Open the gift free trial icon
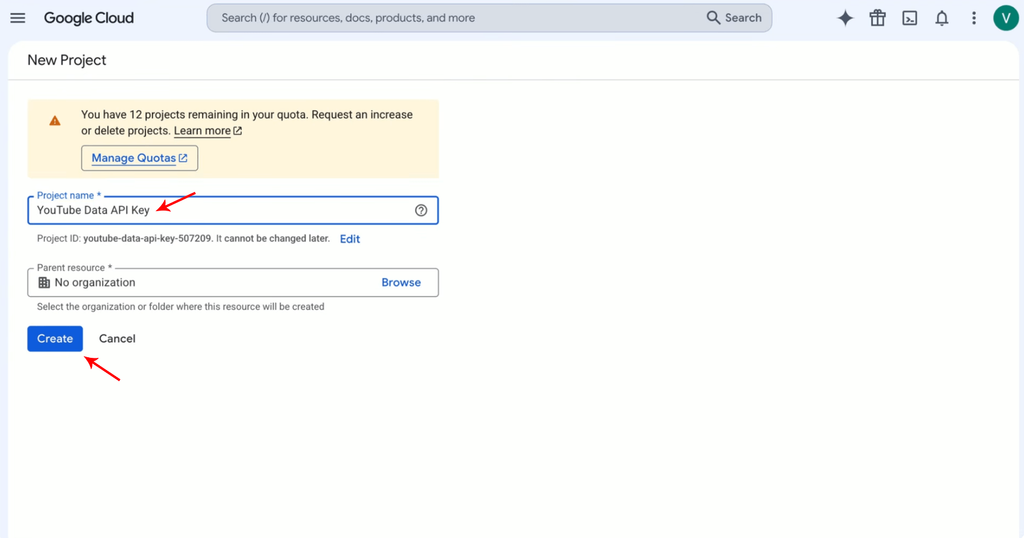1024x538 pixels. (878, 18)
